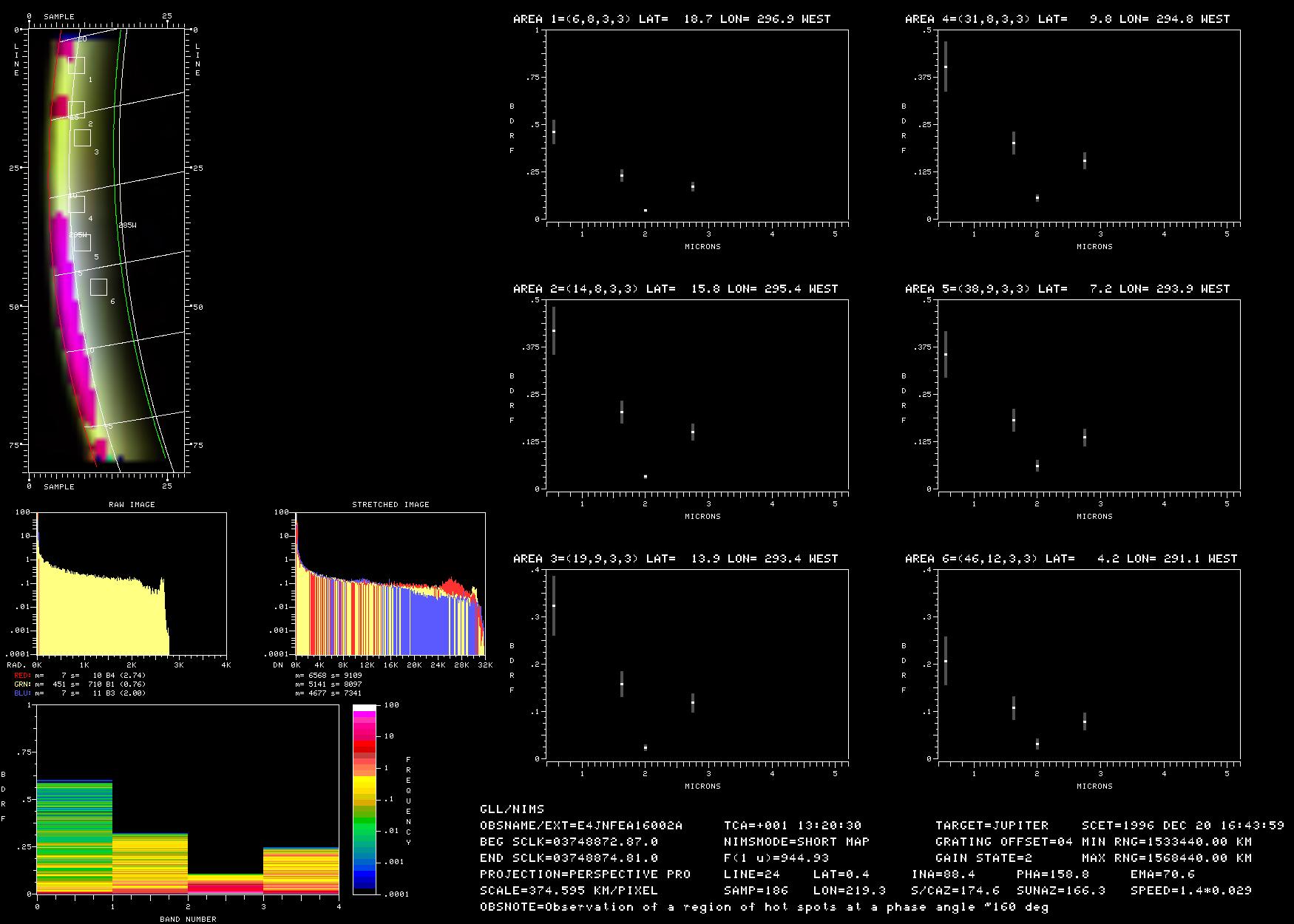Screen dimensions: 1294x924
Task: Select the Area 6 square marker
Action: (x=99, y=287)
